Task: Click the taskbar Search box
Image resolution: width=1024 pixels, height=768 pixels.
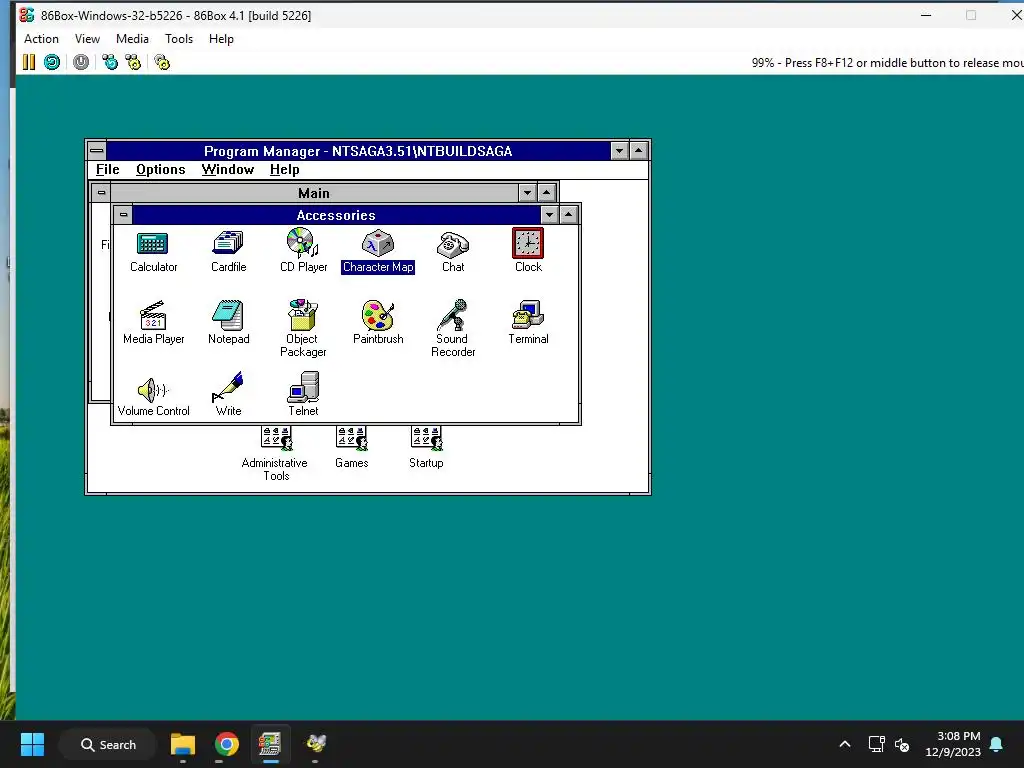Action: (108, 744)
